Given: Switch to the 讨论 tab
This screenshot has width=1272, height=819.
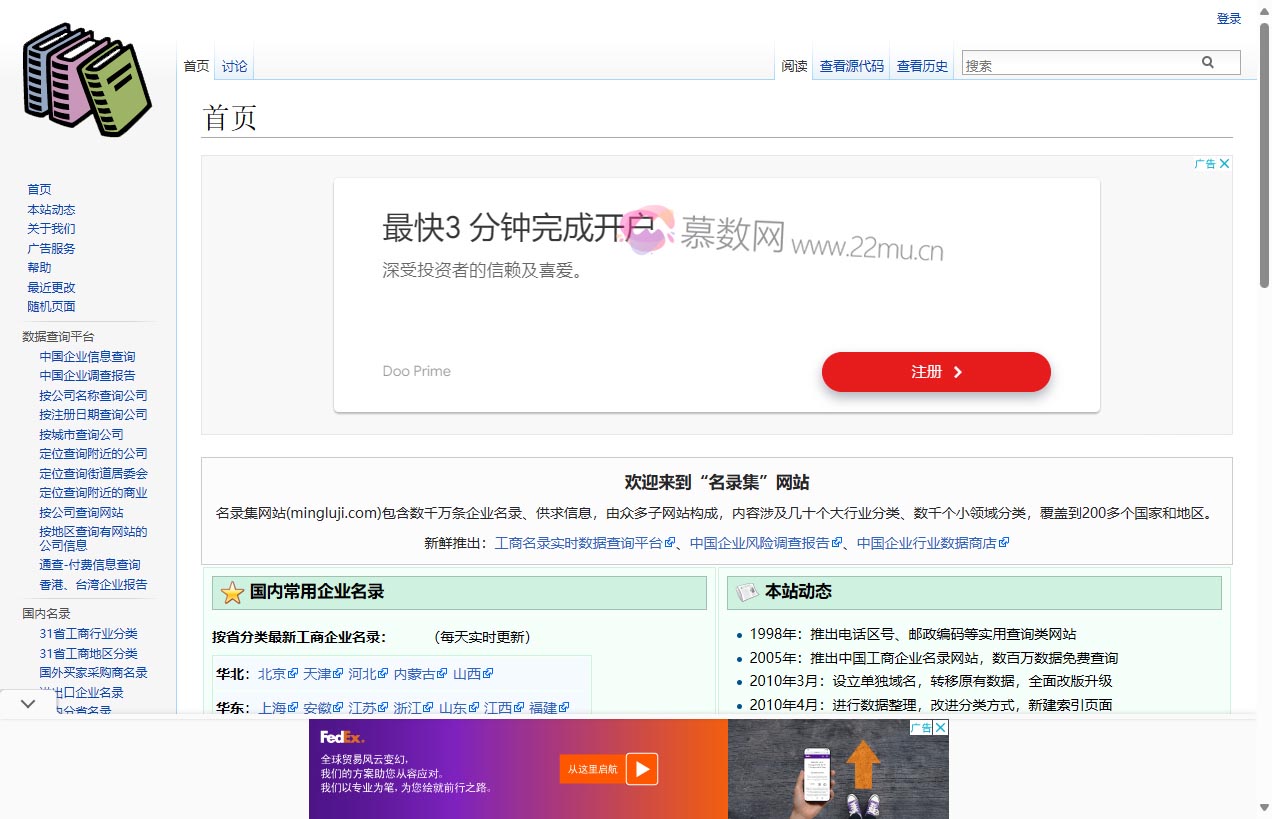Looking at the screenshot, I should (x=233, y=66).
